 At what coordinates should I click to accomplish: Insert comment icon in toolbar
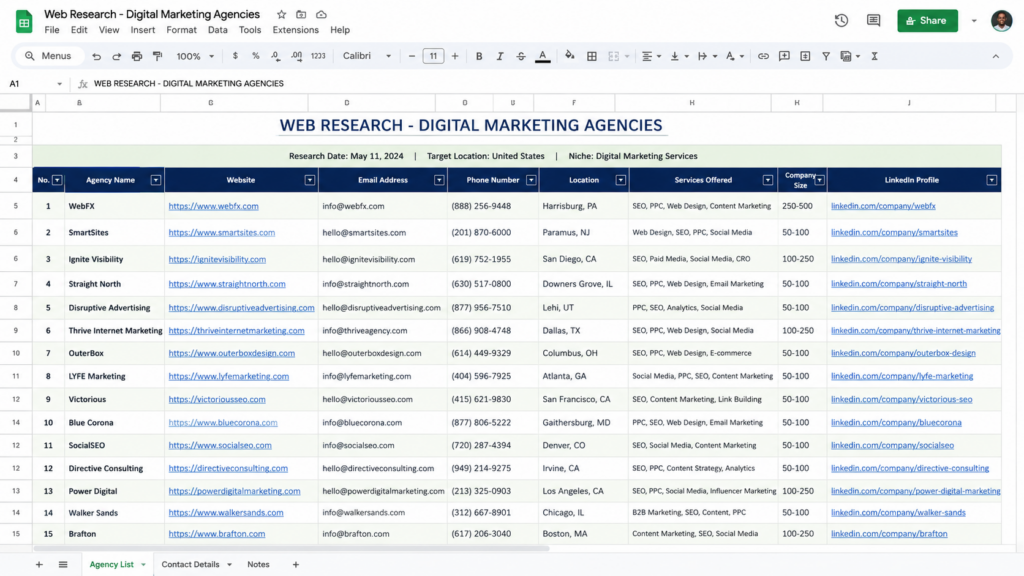pos(784,56)
